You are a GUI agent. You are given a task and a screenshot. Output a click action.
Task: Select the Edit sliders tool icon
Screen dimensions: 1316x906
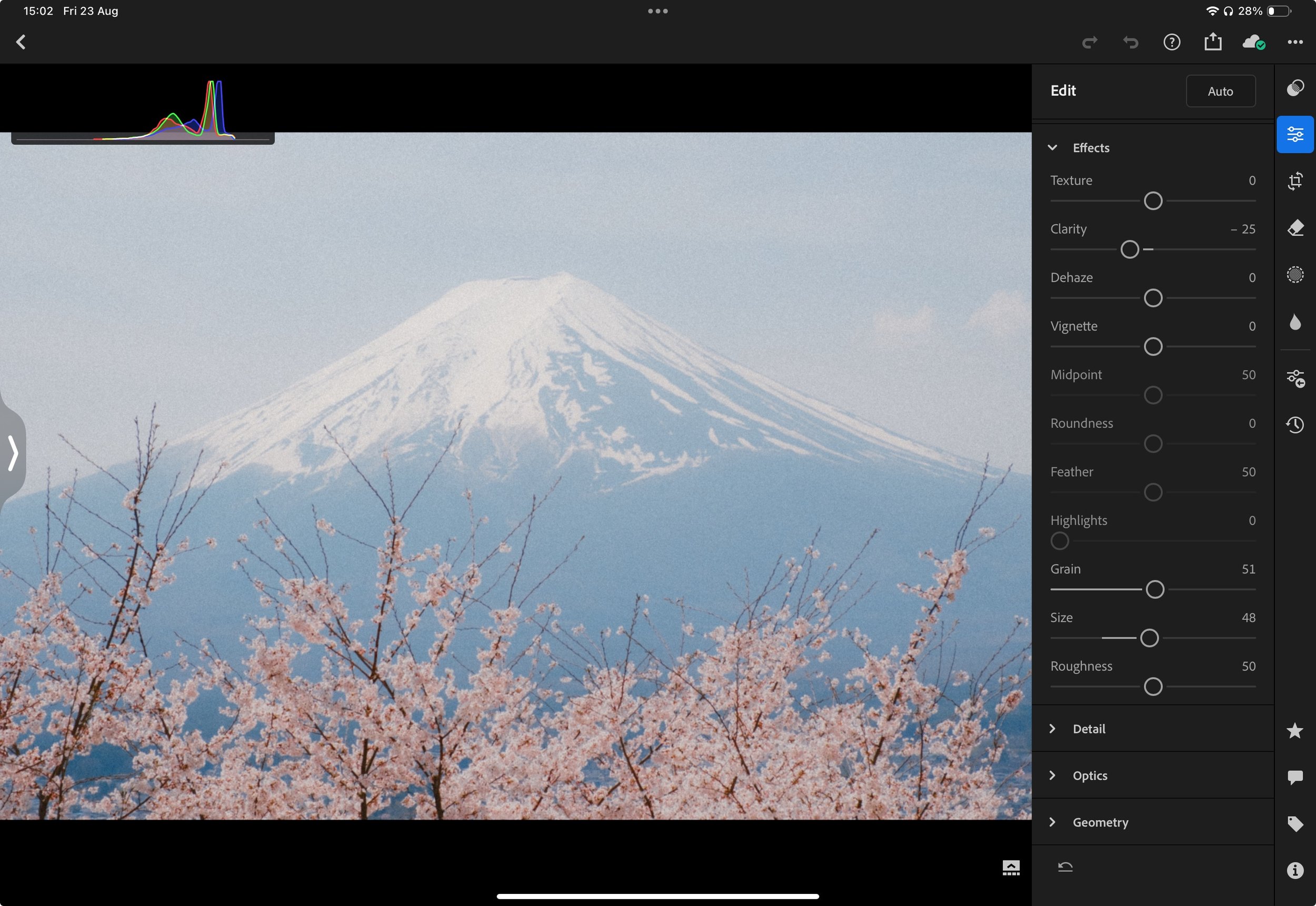(x=1295, y=135)
